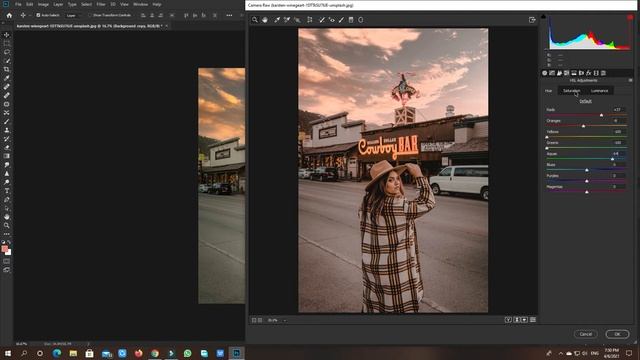This screenshot has height=360, width=640.
Task: Toggle before/after view button in Camera Raw
Action: [x=508, y=320]
